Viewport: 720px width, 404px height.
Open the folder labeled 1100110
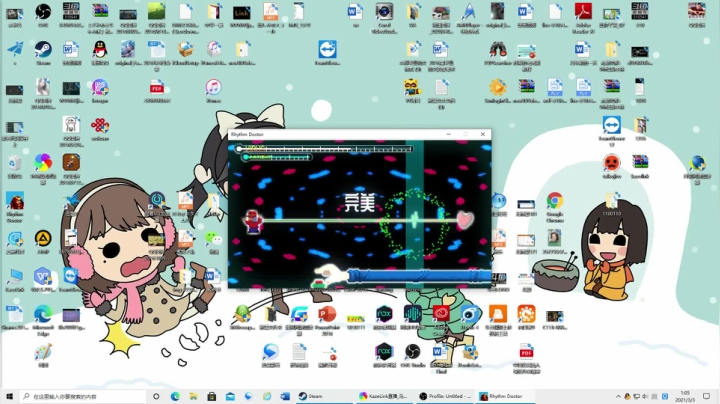point(612,202)
